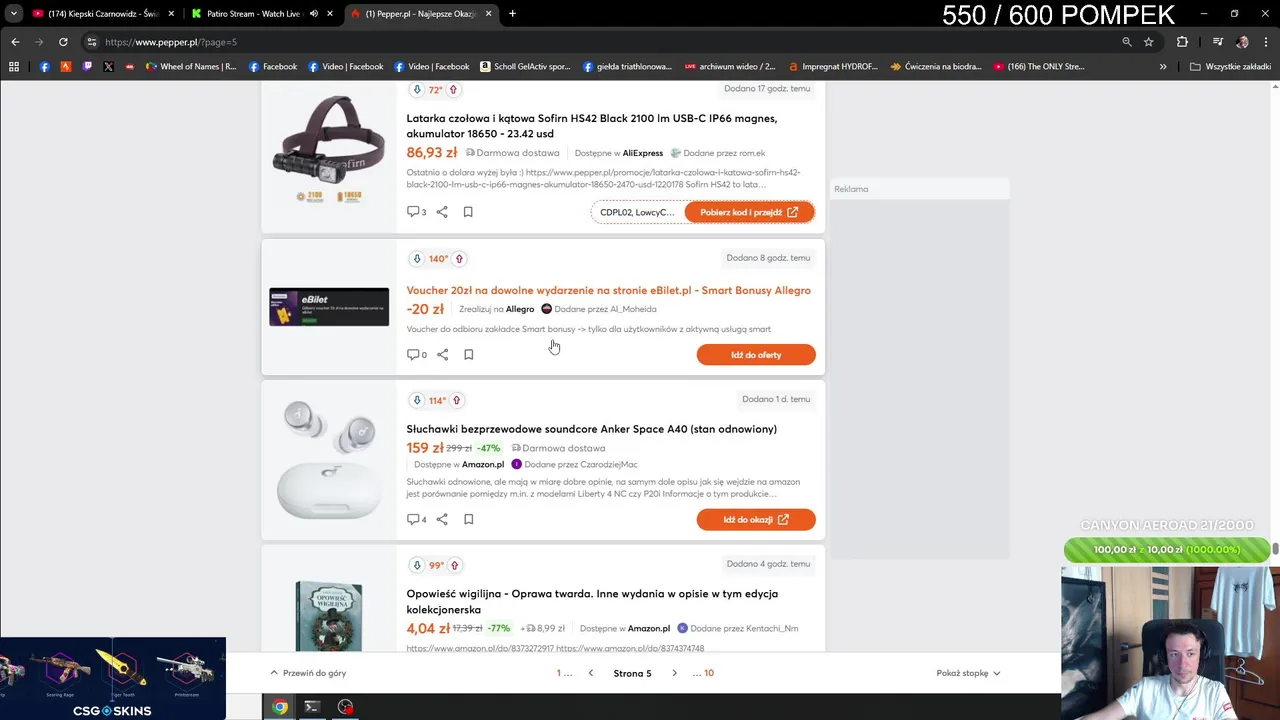Click Idź do okazji for Anker headphones
This screenshot has height=720, width=1280.
756,520
